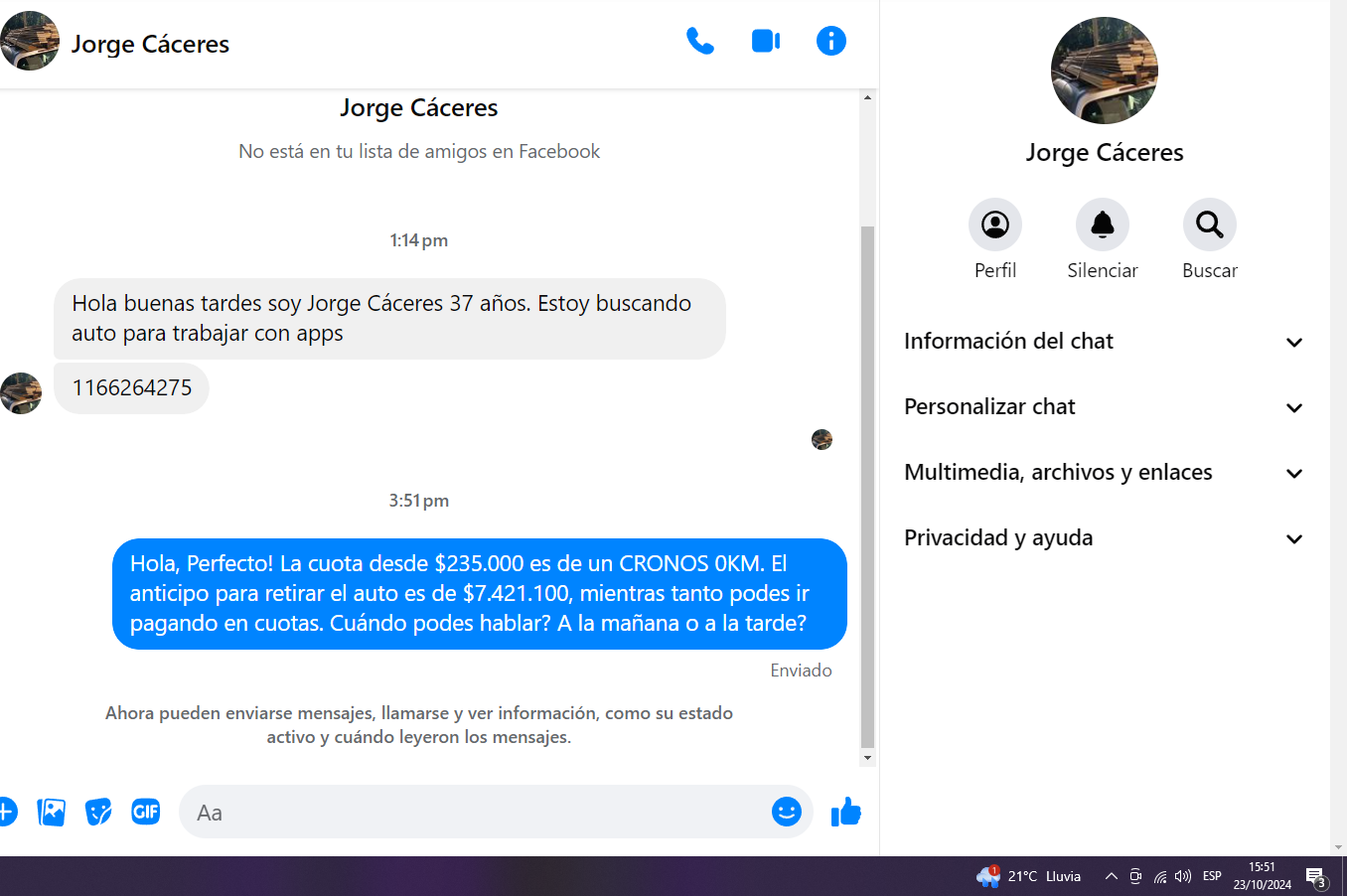Screen dimensions: 1347x896
Task: Open network settings from tray Wi-Fi icon
Action: tap(1160, 876)
